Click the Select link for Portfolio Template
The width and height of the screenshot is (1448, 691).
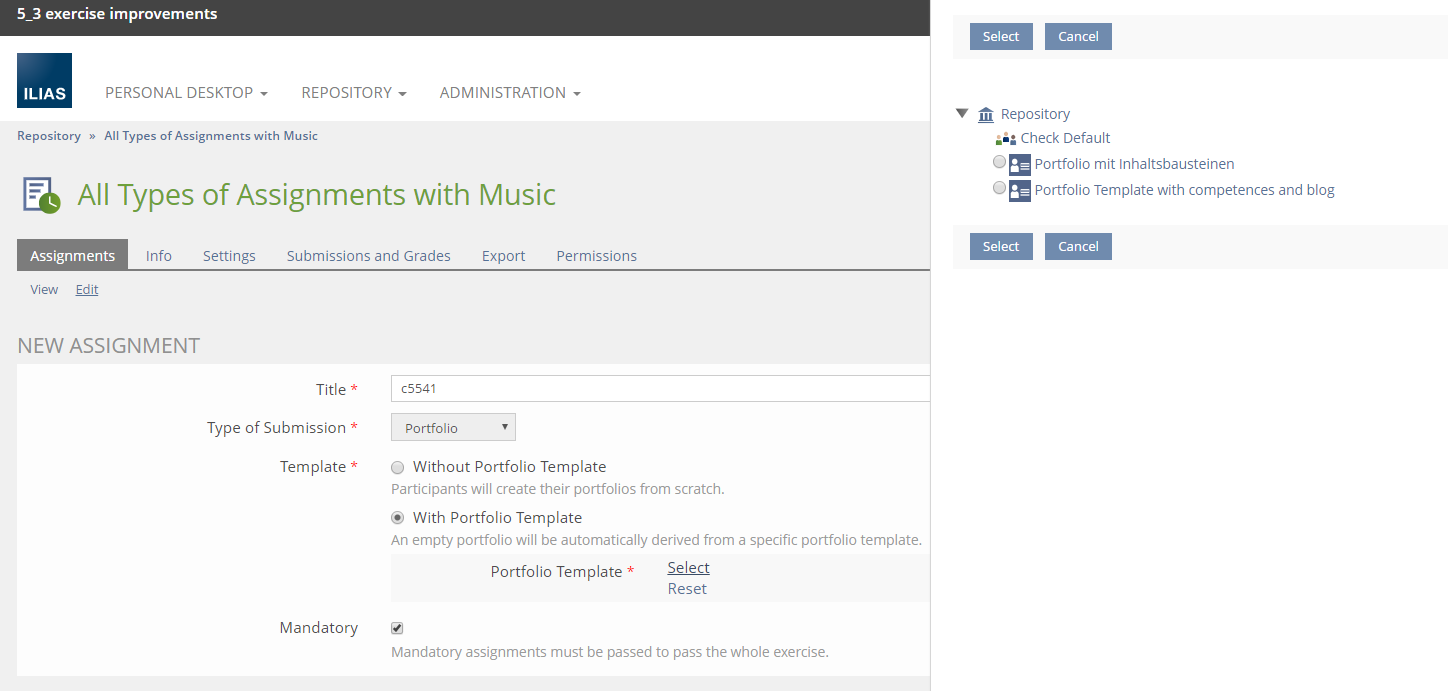pyautogui.click(x=688, y=568)
